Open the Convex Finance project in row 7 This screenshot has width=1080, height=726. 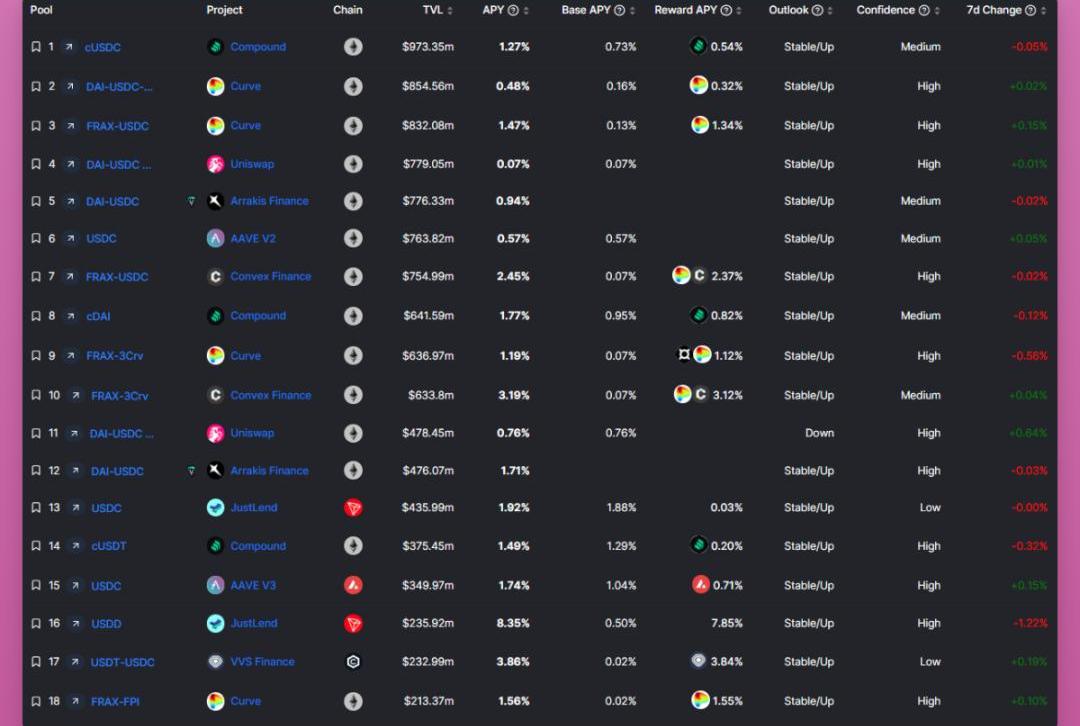coord(270,276)
